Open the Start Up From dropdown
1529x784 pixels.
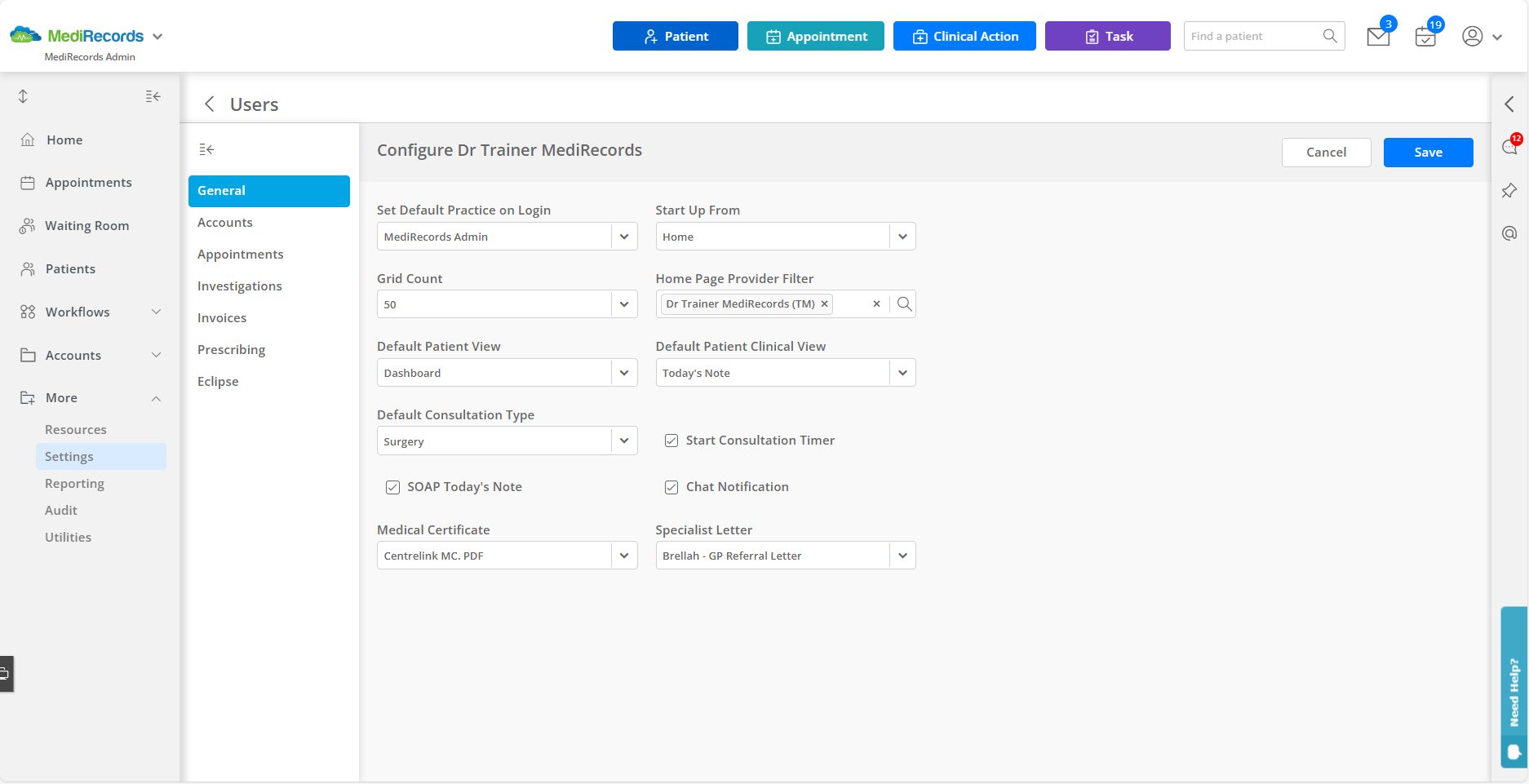(902, 236)
